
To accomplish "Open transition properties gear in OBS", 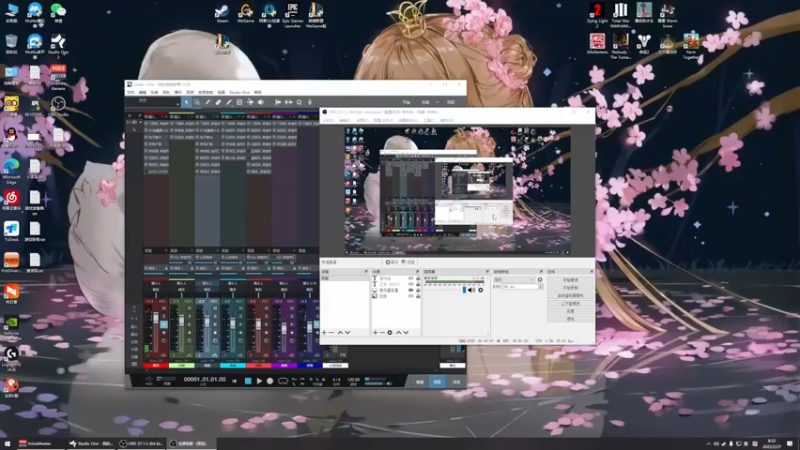I will coord(540,280).
